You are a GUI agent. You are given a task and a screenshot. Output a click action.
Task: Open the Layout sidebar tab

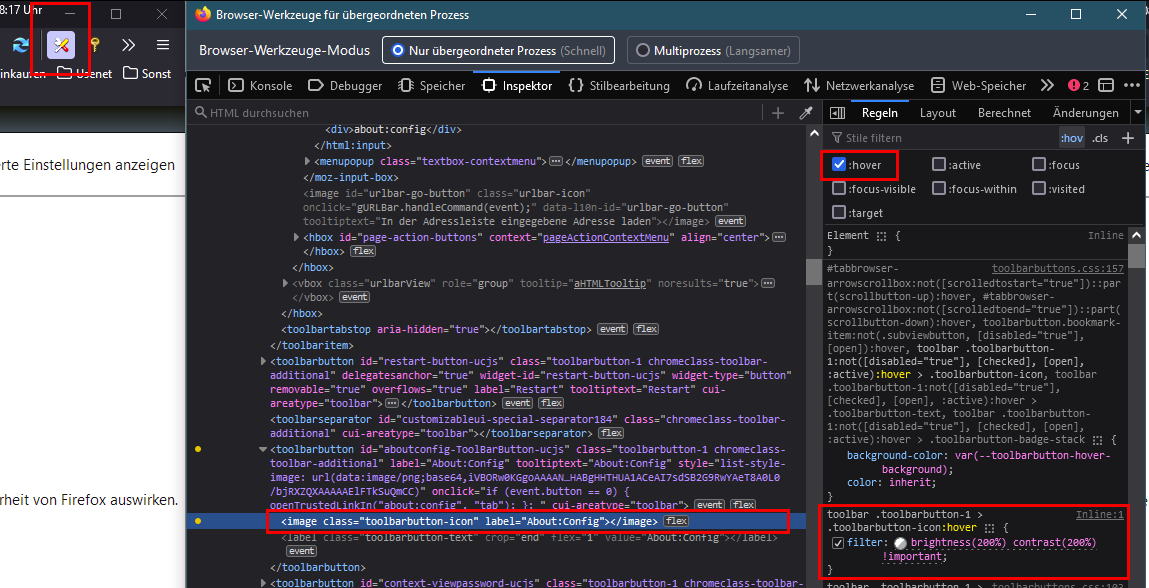[x=938, y=113]
